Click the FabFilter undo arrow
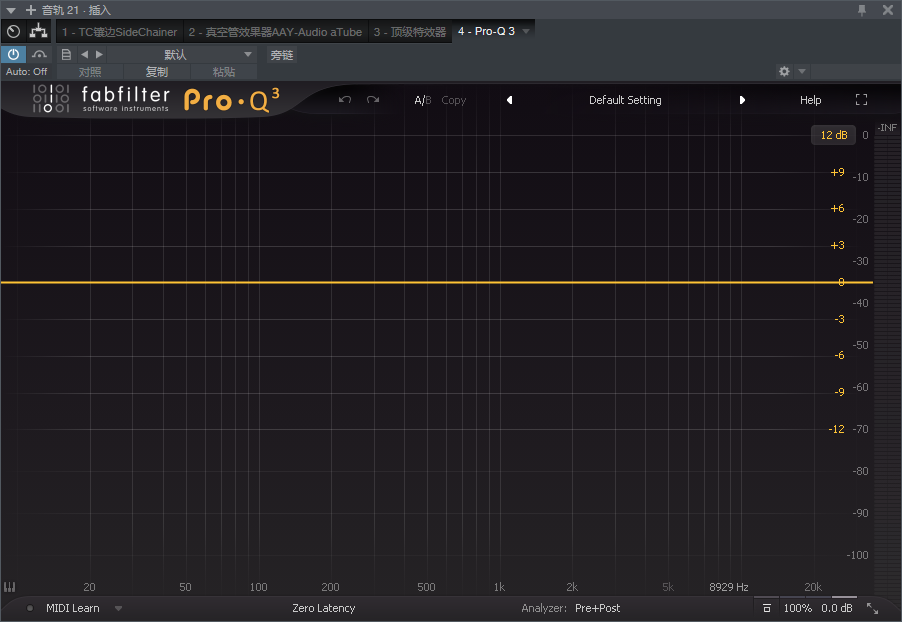Screen dimensions: 902x622 [345, 100]
